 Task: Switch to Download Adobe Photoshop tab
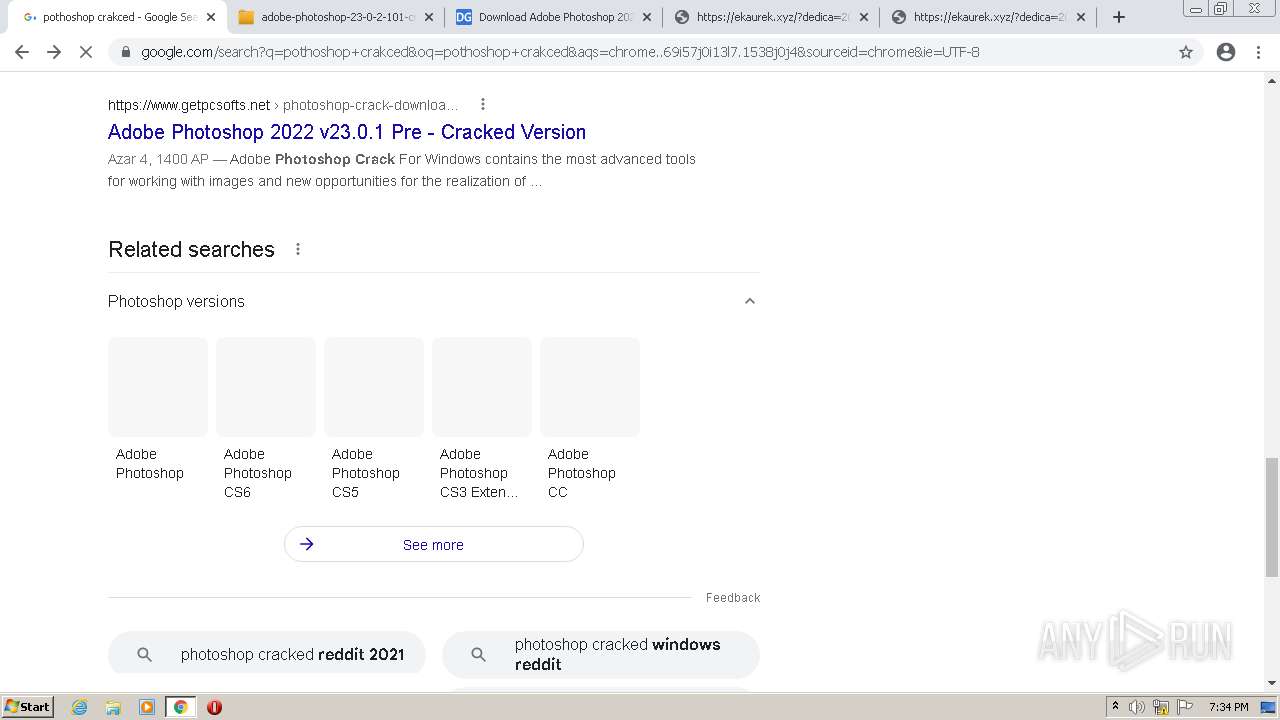[x=553, y=17]
